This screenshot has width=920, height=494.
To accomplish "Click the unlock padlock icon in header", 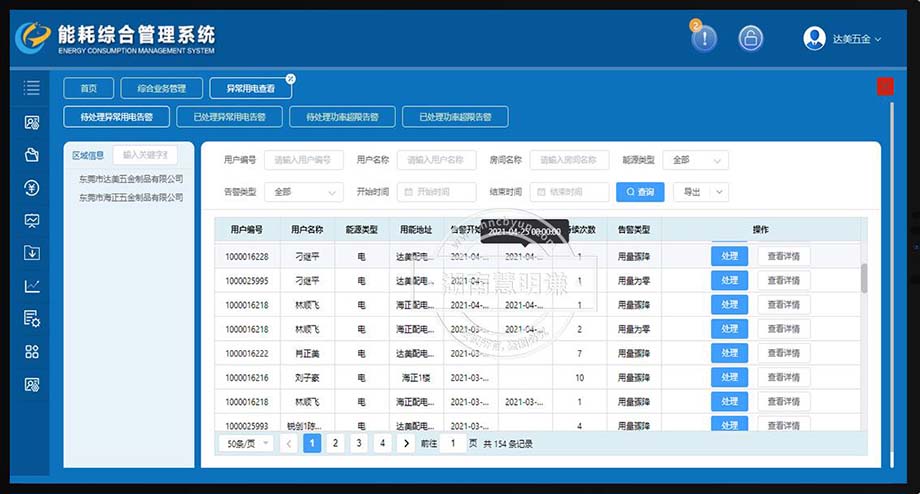I will [x=750, y=39].
